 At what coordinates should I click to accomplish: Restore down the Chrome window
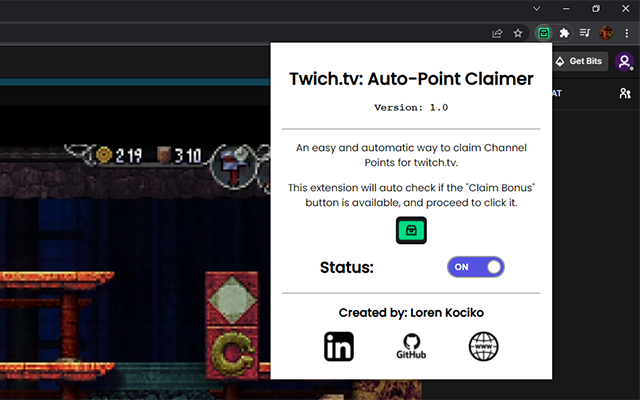(x=596, y=8)
